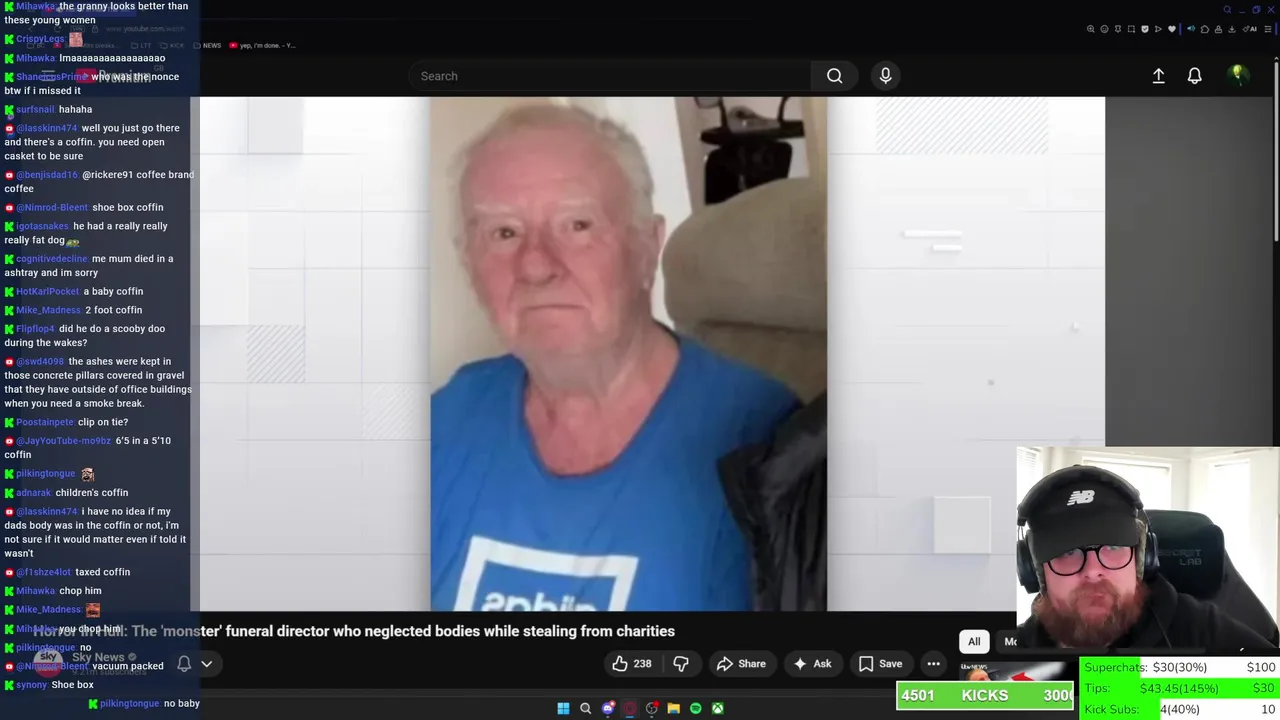
Task: Click the 4501 KICKS counter bar
Action: pyautogui.click(x=985, y=695)
